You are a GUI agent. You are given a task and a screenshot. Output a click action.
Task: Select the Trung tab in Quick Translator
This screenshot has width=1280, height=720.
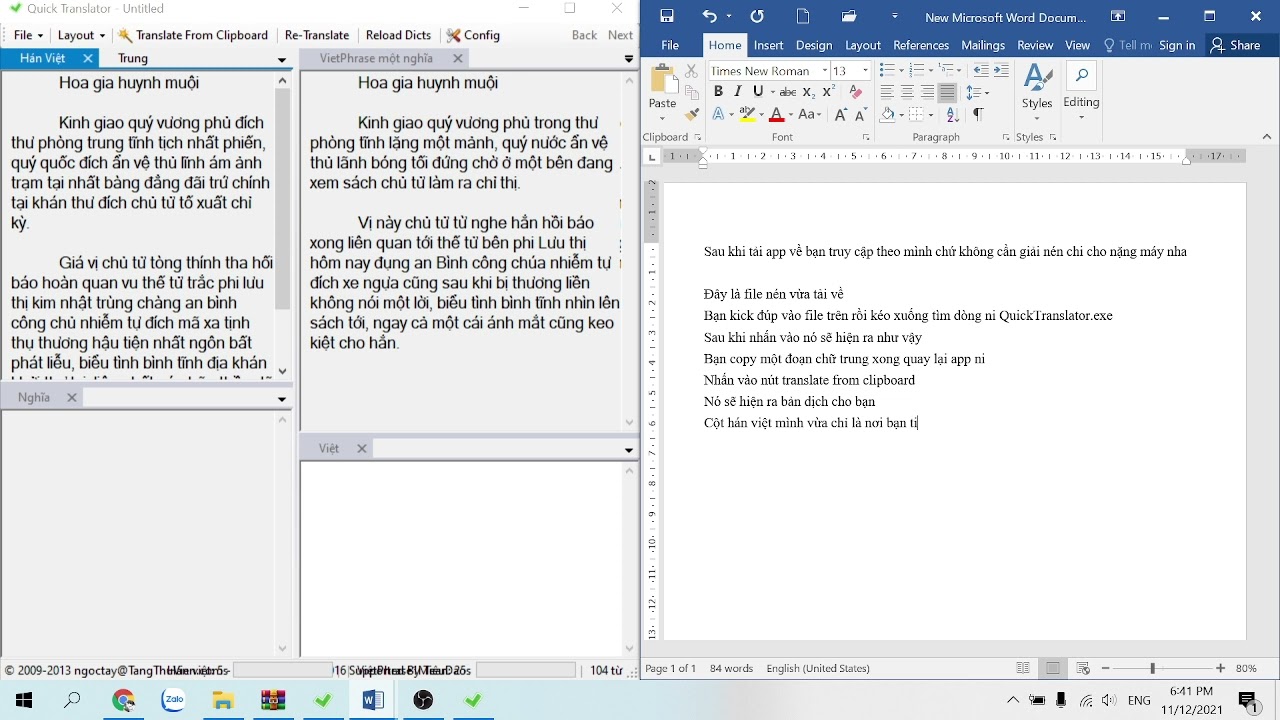click(x=133, y=59)
